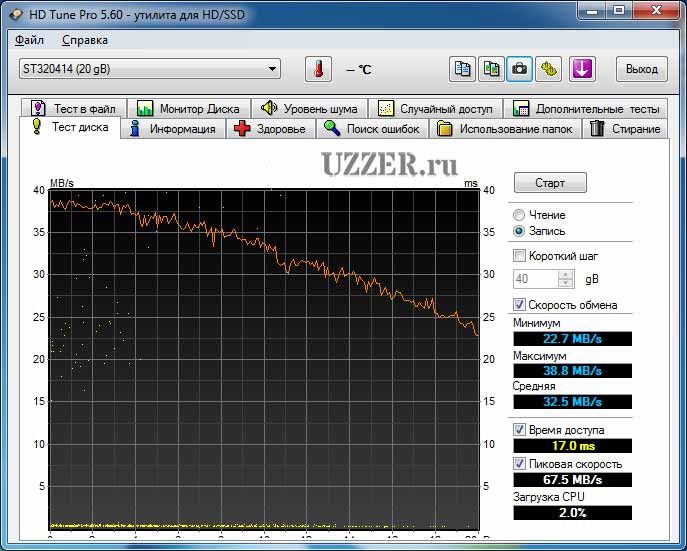The height and width of the screenshot is (551, 687).
Task: Switch to the Стирание tab
Action: pos(625,129)
